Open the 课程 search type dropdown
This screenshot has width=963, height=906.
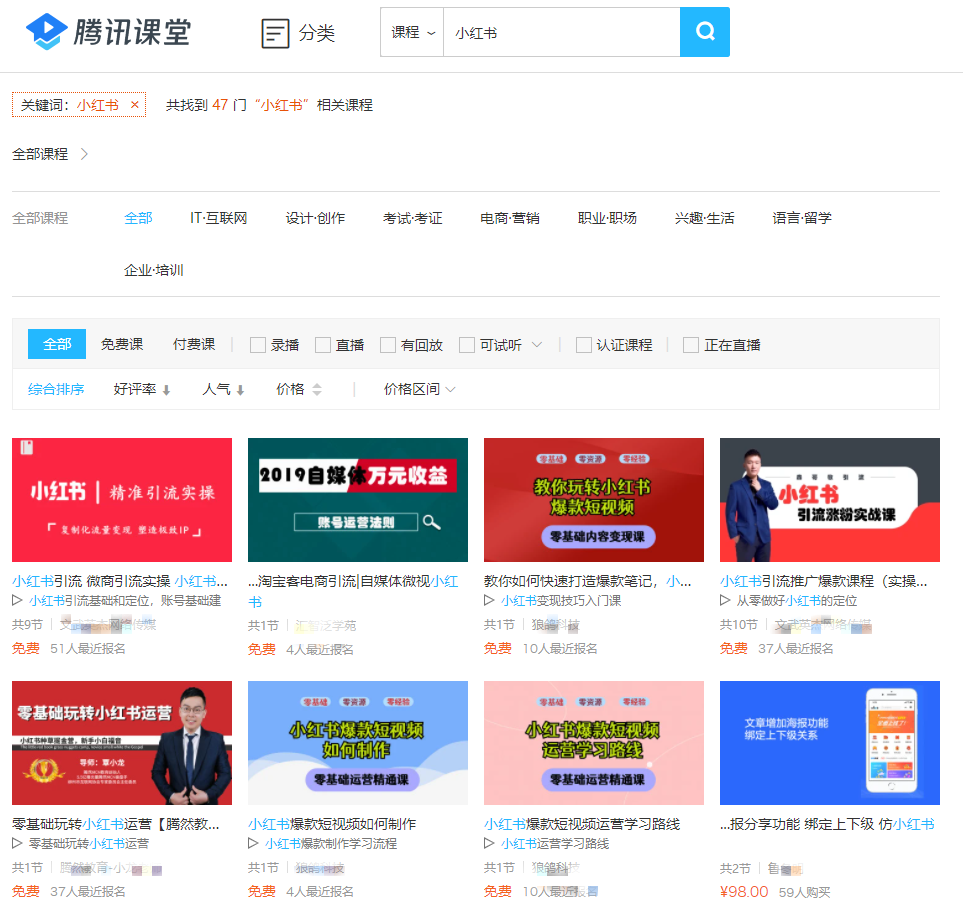pyautogui.click(x=412, y=33)
